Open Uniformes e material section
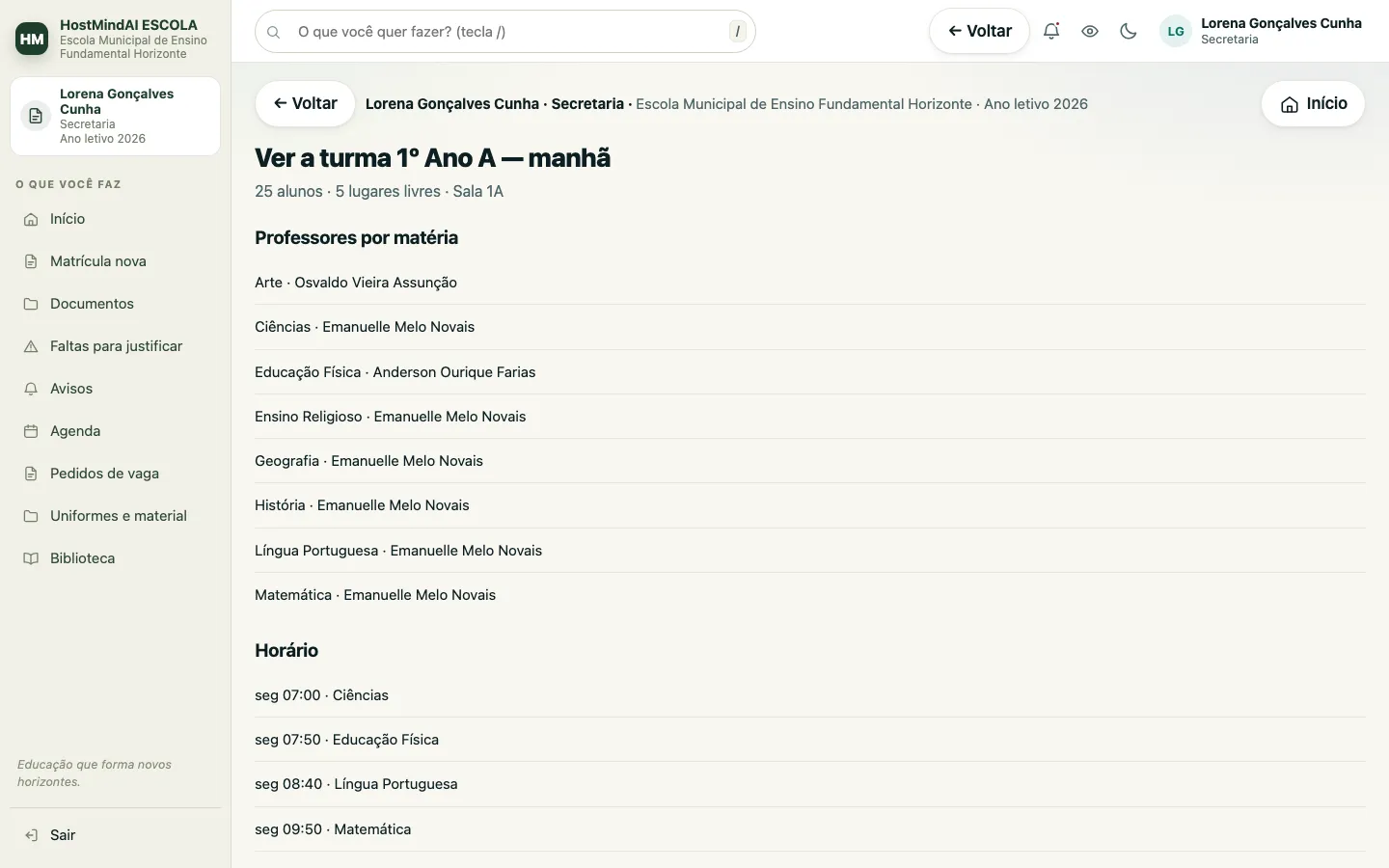 (x=116, y=516)
